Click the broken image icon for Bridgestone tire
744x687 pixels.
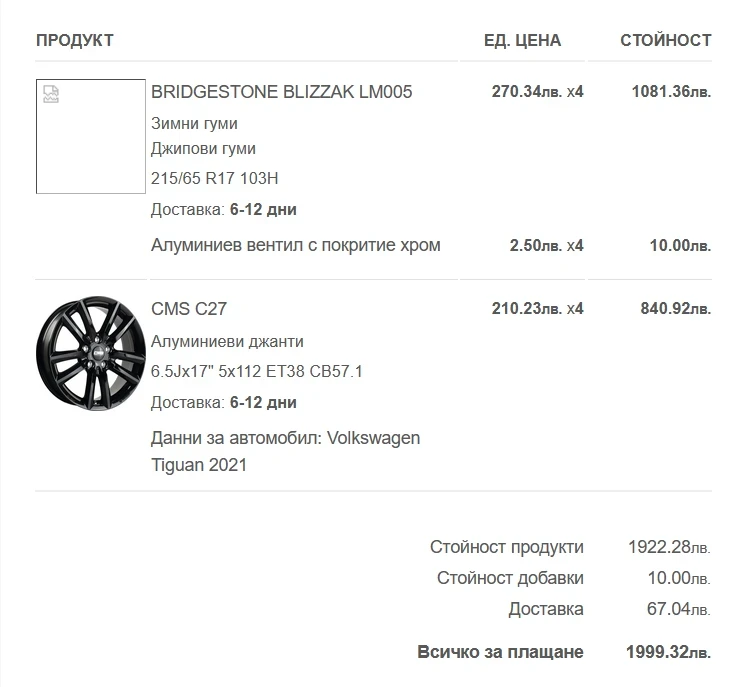click(x=52, y=94)
